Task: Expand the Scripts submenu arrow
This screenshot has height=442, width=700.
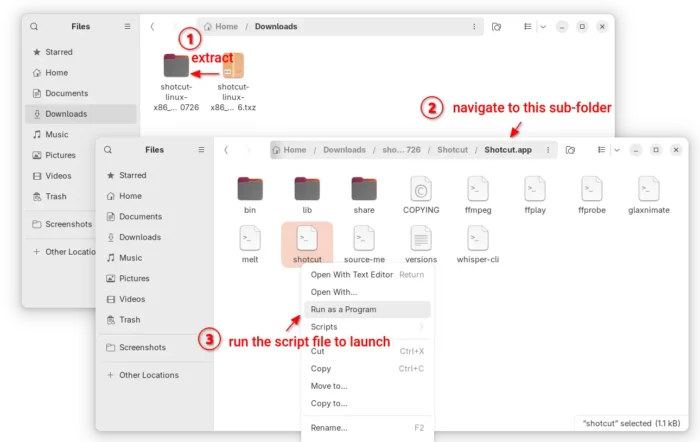Action: 421,327
